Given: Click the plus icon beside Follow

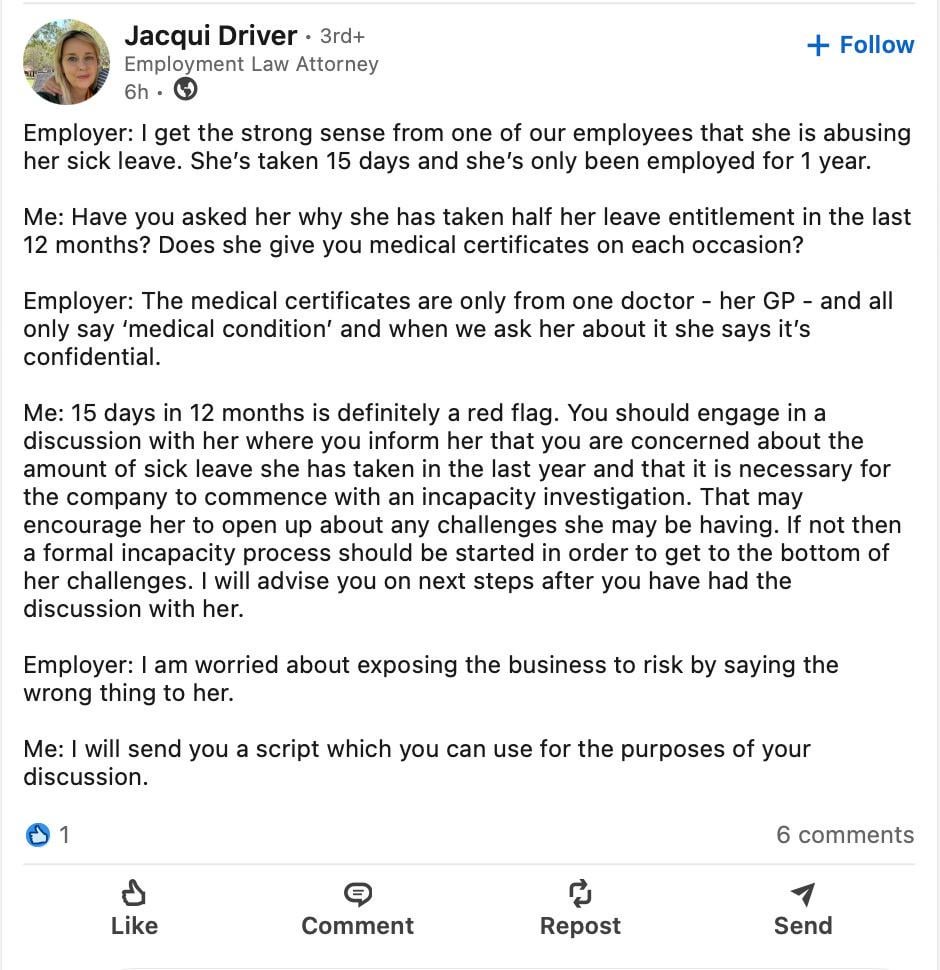Looking at the screenshot, I should point(818,45).
